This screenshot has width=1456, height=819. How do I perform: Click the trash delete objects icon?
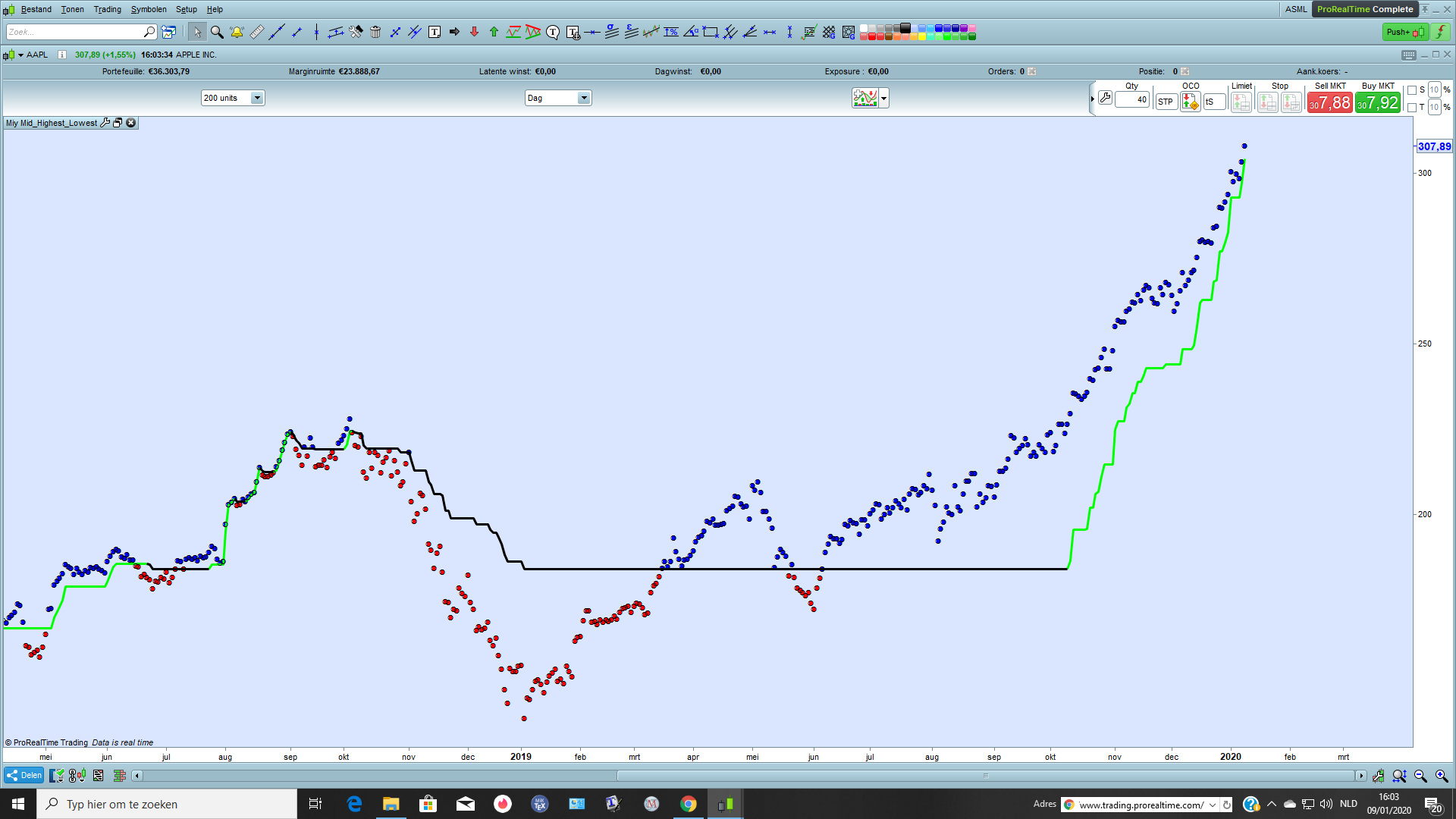(375, 32)
